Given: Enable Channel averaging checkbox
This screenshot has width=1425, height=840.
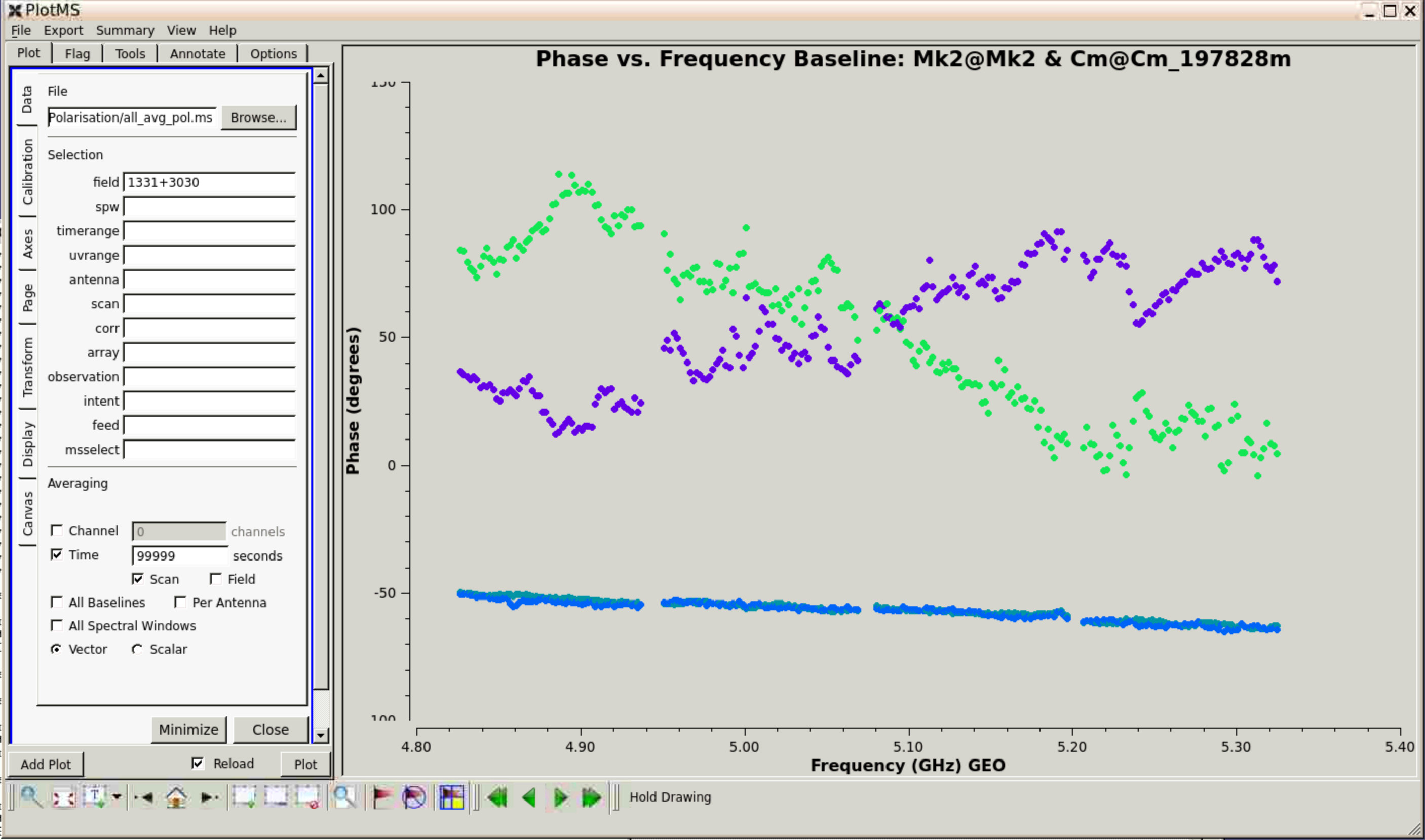Looking at the screenshot, I should coord(57,530).
